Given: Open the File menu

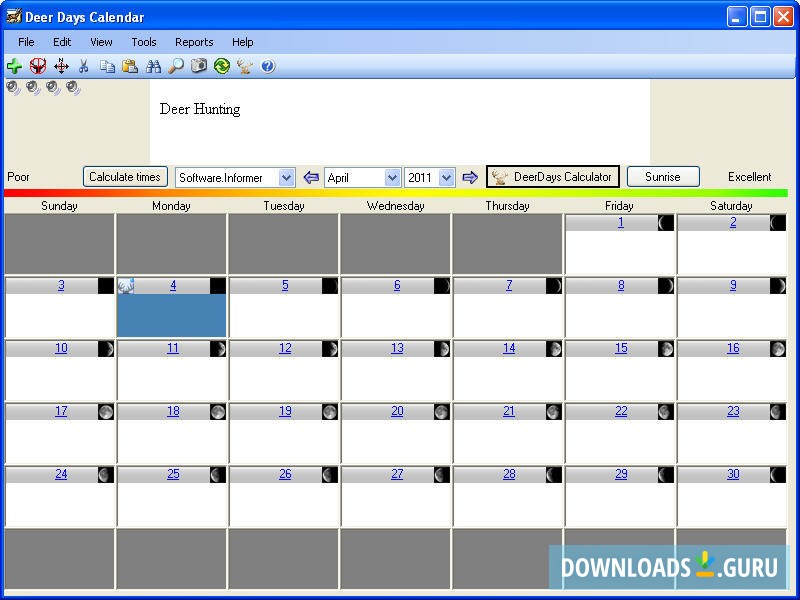Looking at the screenshot, I should [26, 42].
